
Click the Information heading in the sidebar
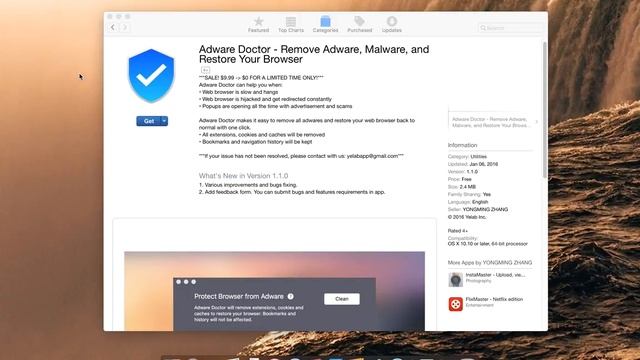click(x=462, y=145)
